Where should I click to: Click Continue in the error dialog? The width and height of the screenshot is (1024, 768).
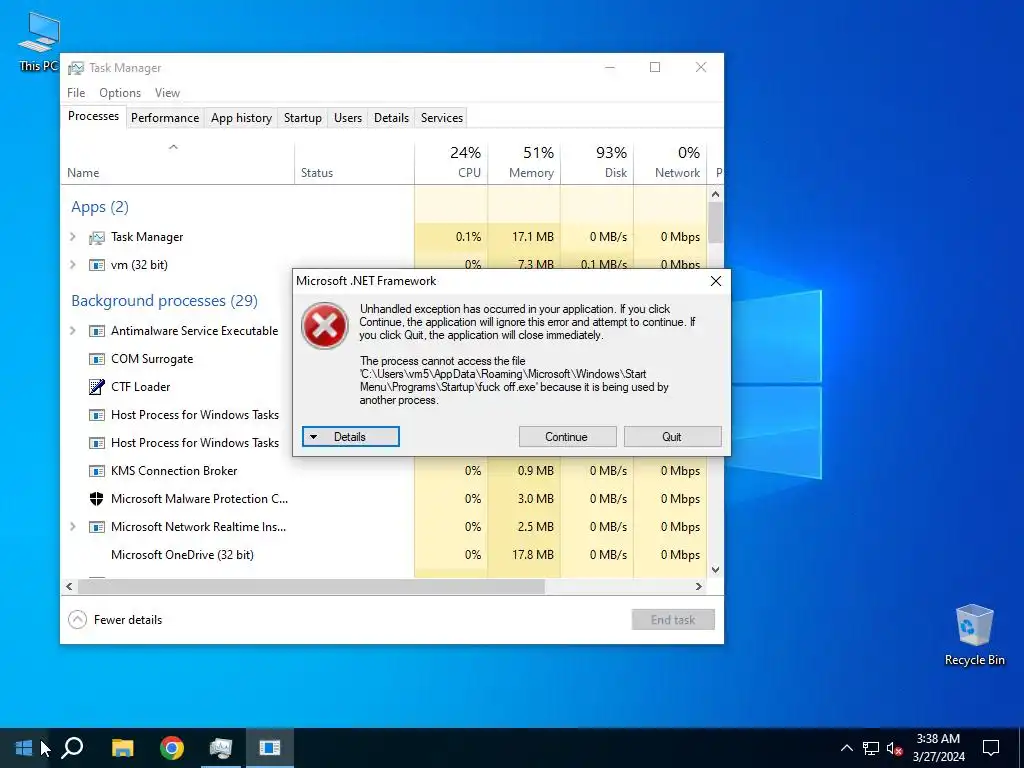567,437
